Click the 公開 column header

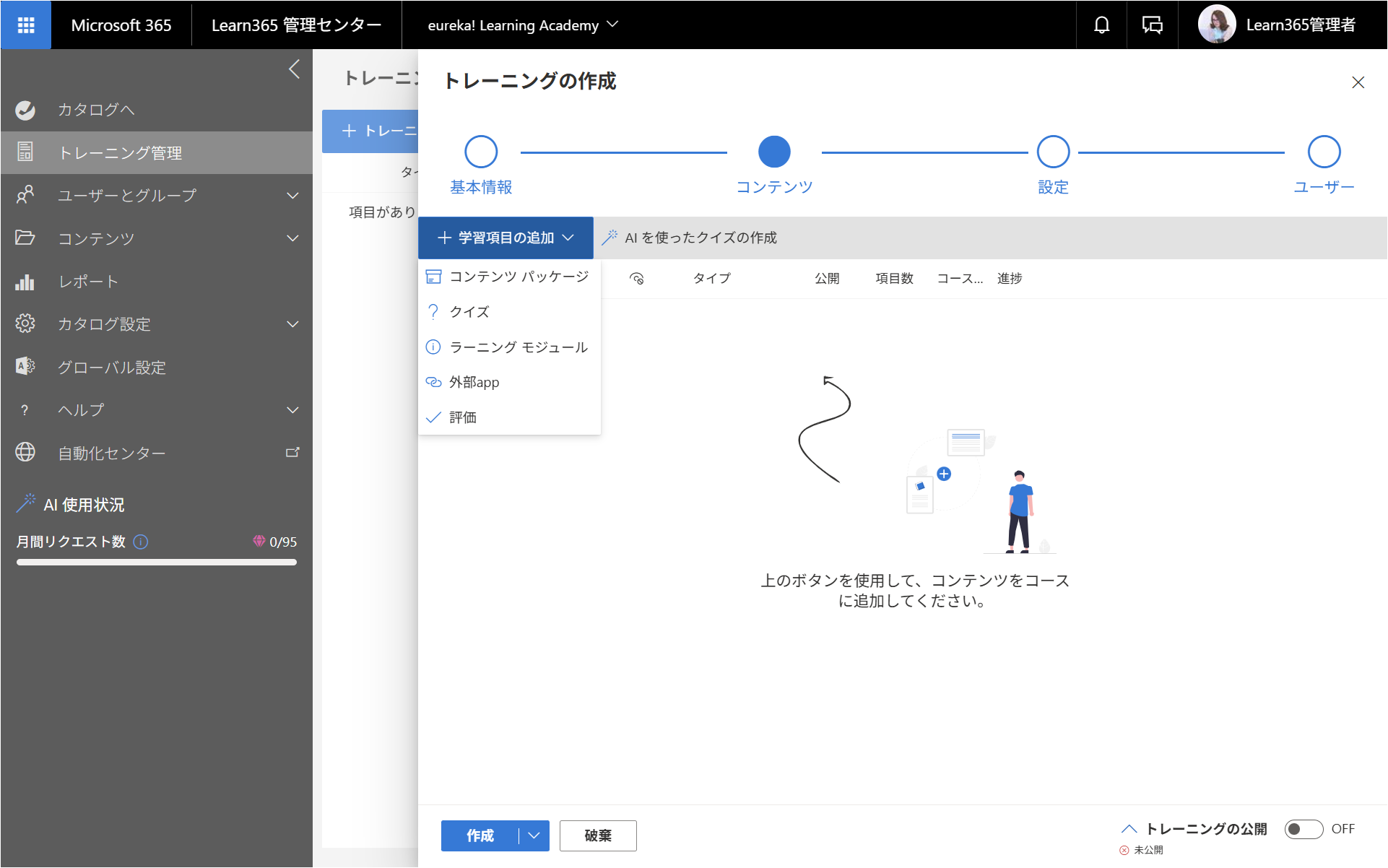[827, 279]
